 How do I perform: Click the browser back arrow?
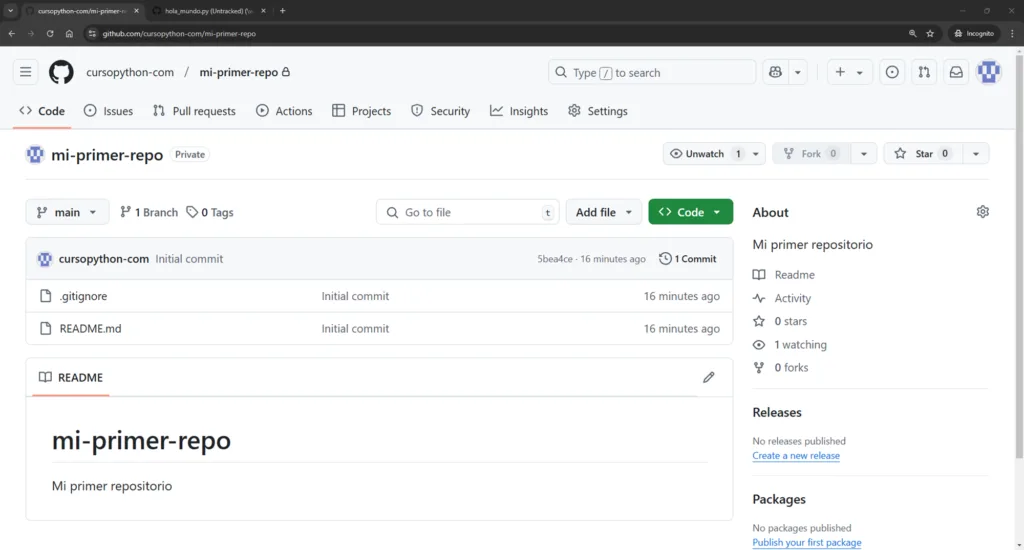12,33
